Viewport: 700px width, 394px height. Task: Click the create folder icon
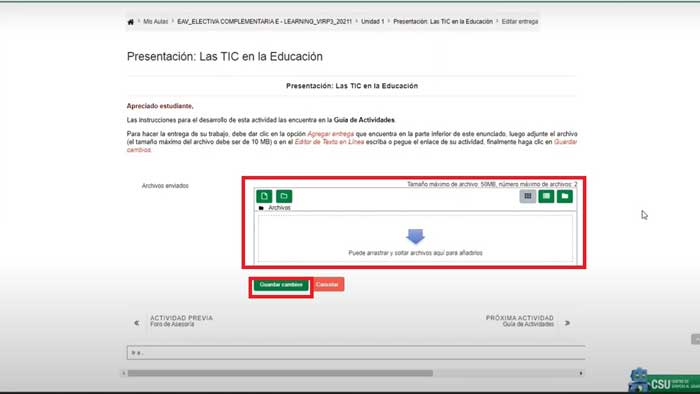pyautogui.click(x=284, y=196)
